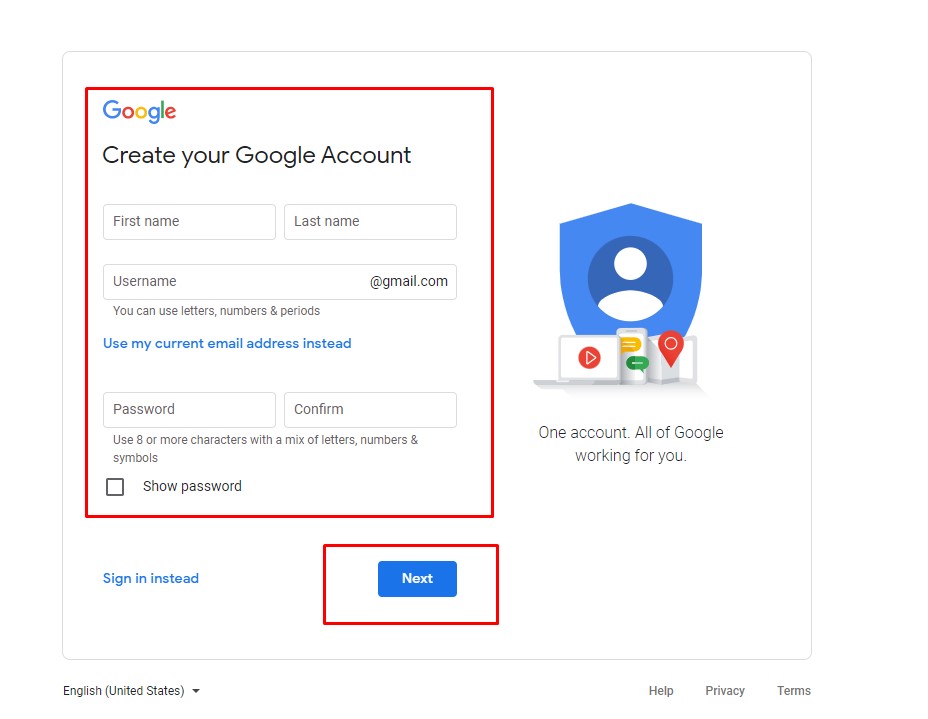Click the '@gmail.com' suffix text
Image resolution: width=928 pixels, height=719 pixels.
tap(409, 282)
